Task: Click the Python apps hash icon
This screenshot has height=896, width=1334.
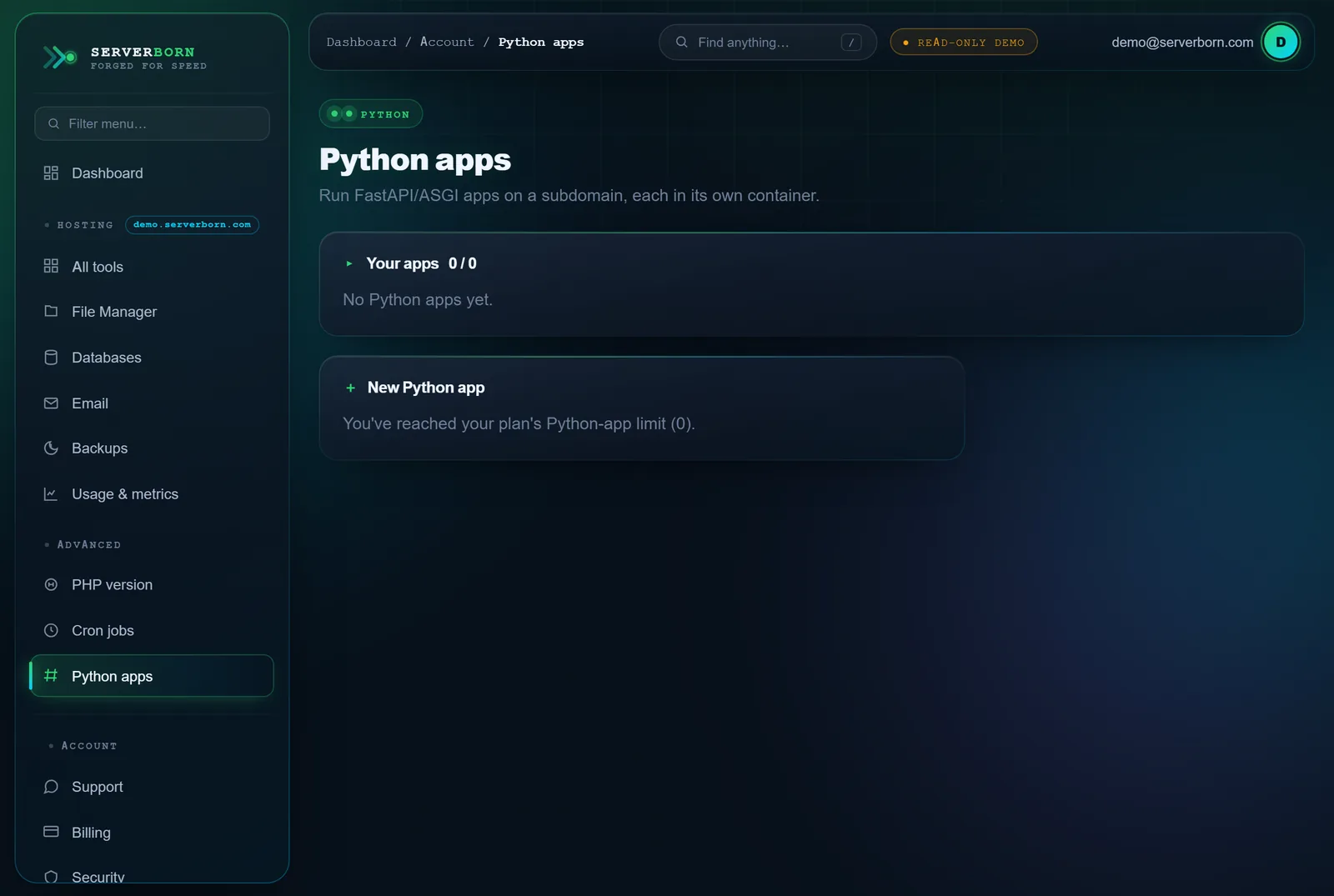Action: coord(51,675)
